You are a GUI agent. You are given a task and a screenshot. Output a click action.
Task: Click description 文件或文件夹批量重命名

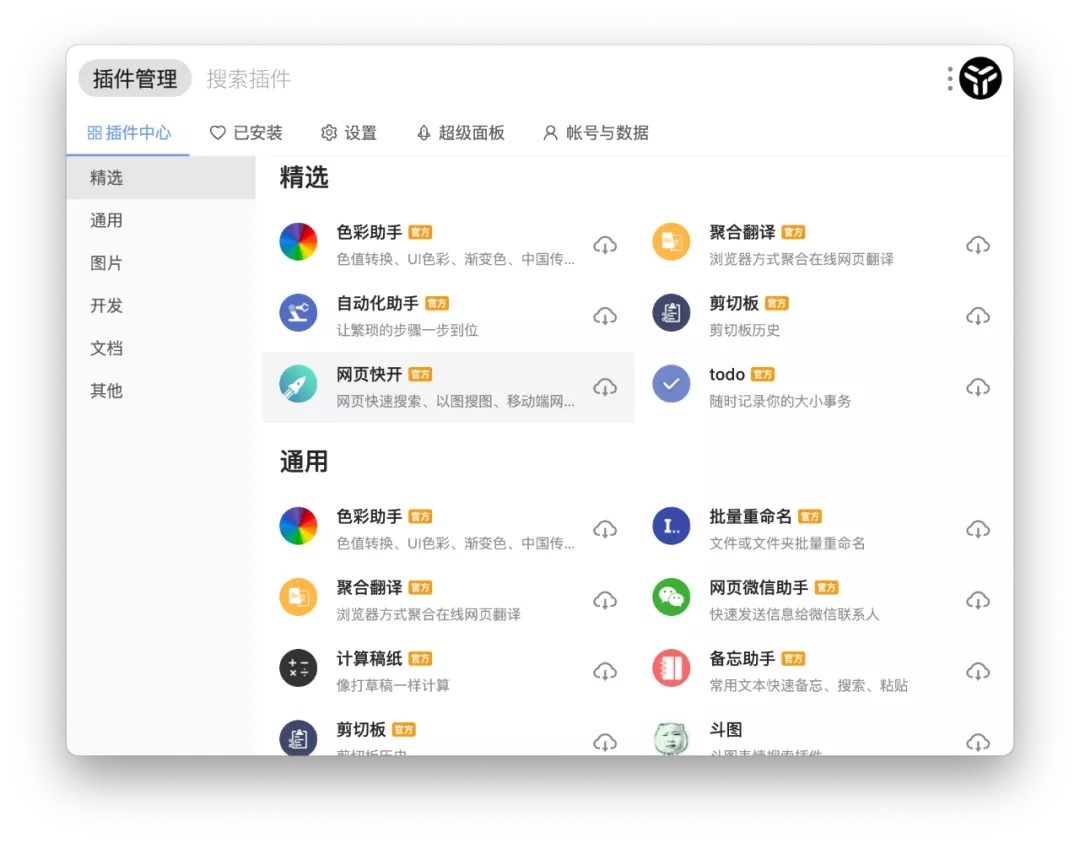[x=787, y=543]
